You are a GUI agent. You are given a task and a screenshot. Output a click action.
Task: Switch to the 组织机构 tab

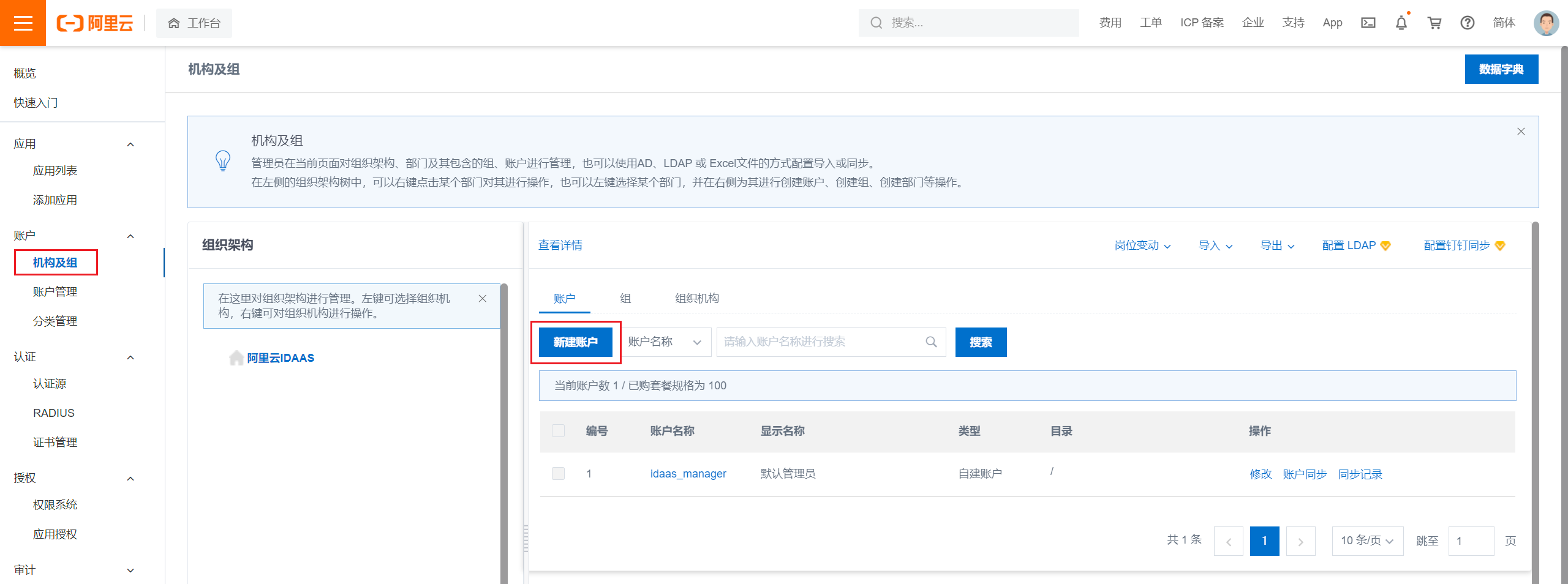696,299
